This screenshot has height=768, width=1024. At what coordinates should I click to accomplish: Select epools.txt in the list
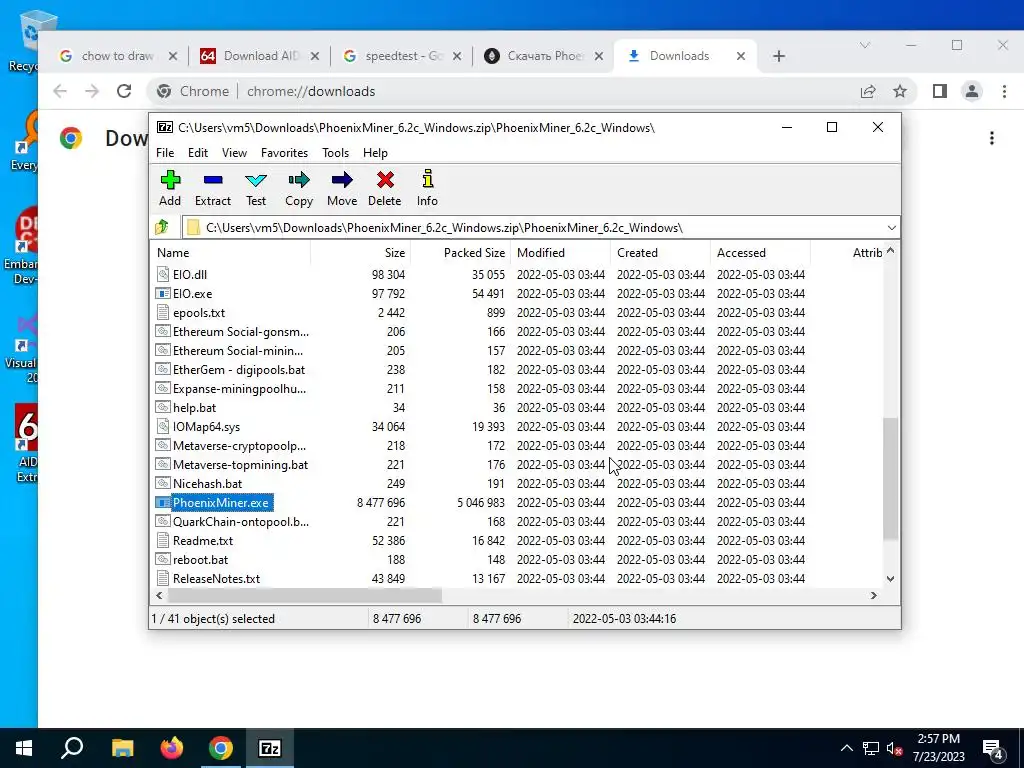199,313
